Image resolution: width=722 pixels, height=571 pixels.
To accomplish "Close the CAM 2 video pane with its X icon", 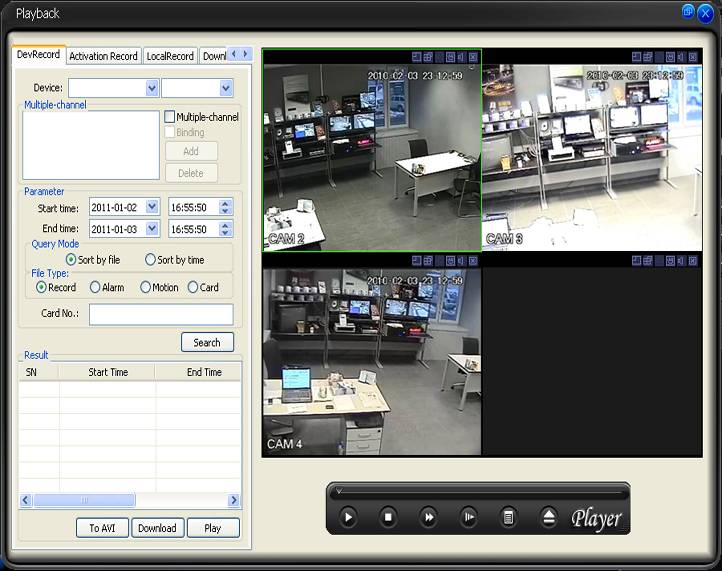I will pyautogui.click(x=473, y=57).
